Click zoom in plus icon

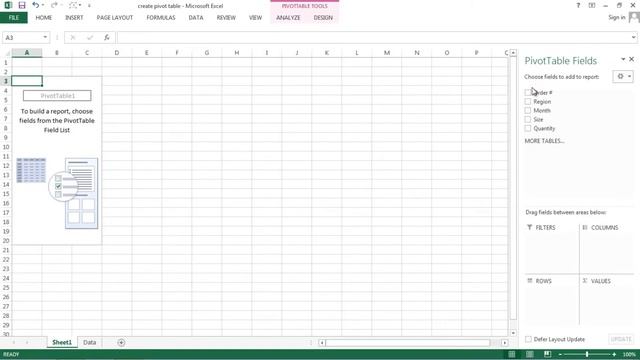[x=614, y=354]
